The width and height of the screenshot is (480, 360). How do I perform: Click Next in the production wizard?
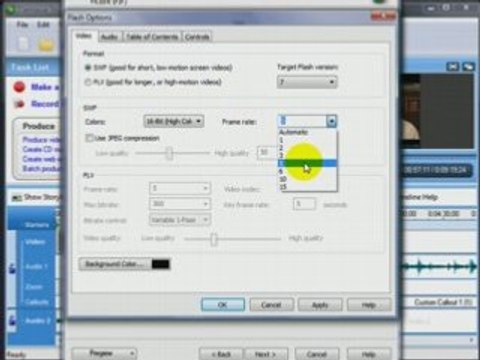click(x=266, y=354)
